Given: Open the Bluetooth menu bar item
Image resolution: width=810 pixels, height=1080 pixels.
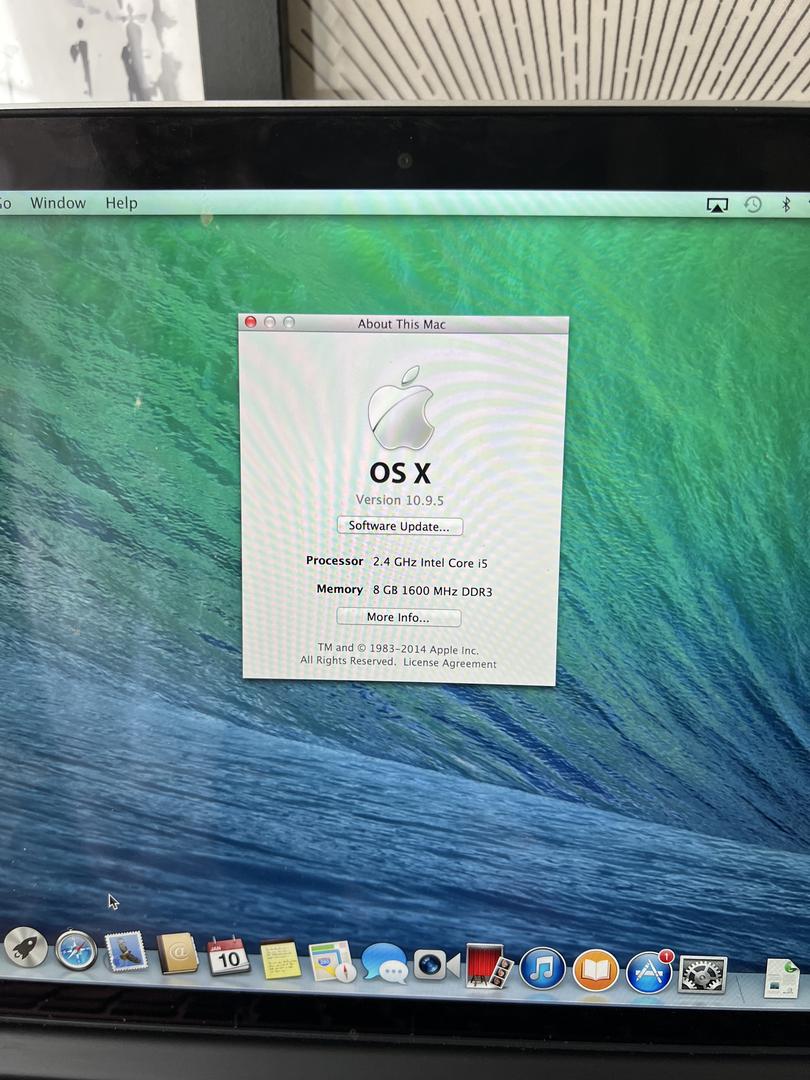Looking at the screenshot, I should pyautogui.click(x=786, y=205).
